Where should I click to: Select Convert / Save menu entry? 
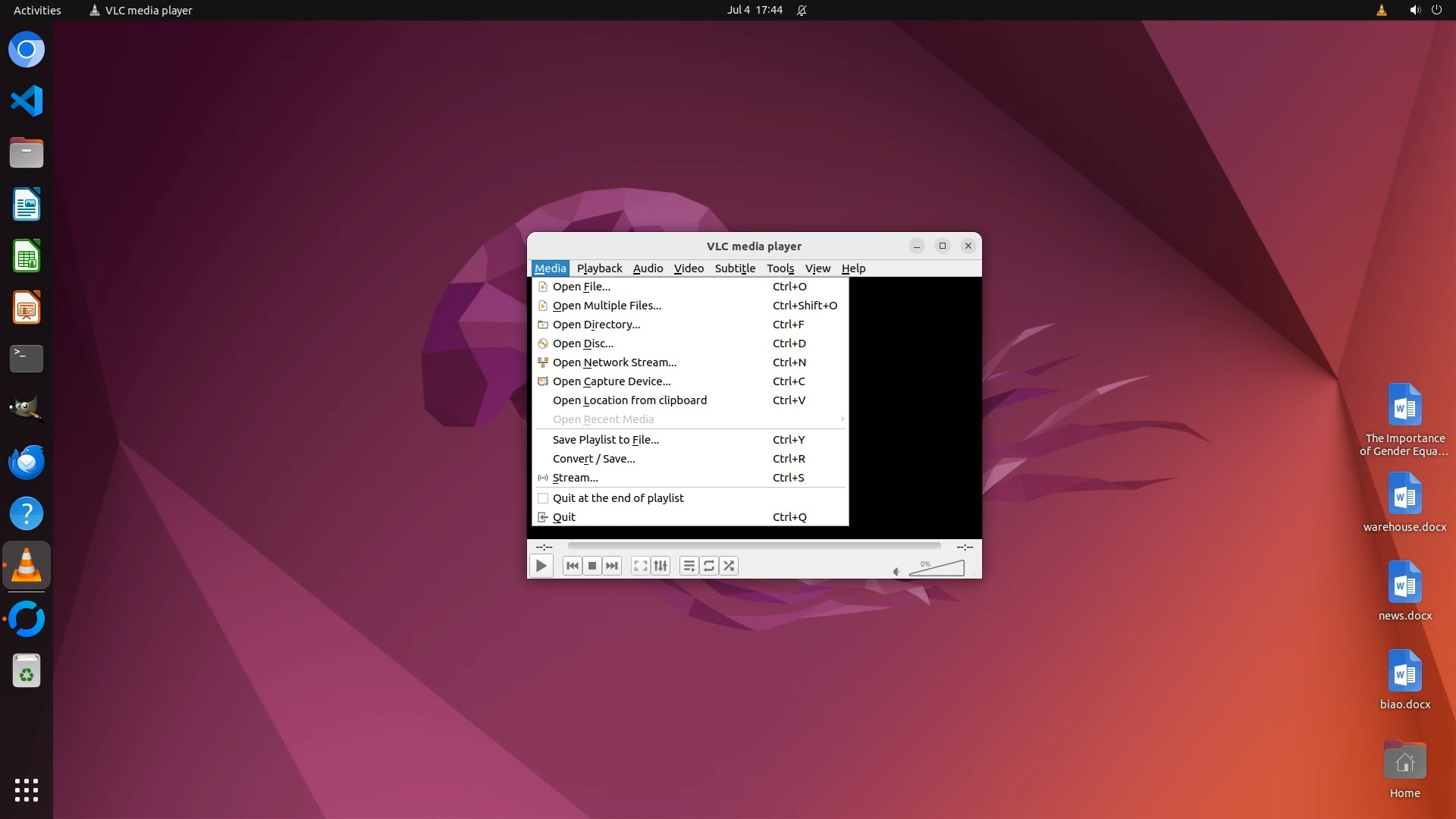click(594, 459)
